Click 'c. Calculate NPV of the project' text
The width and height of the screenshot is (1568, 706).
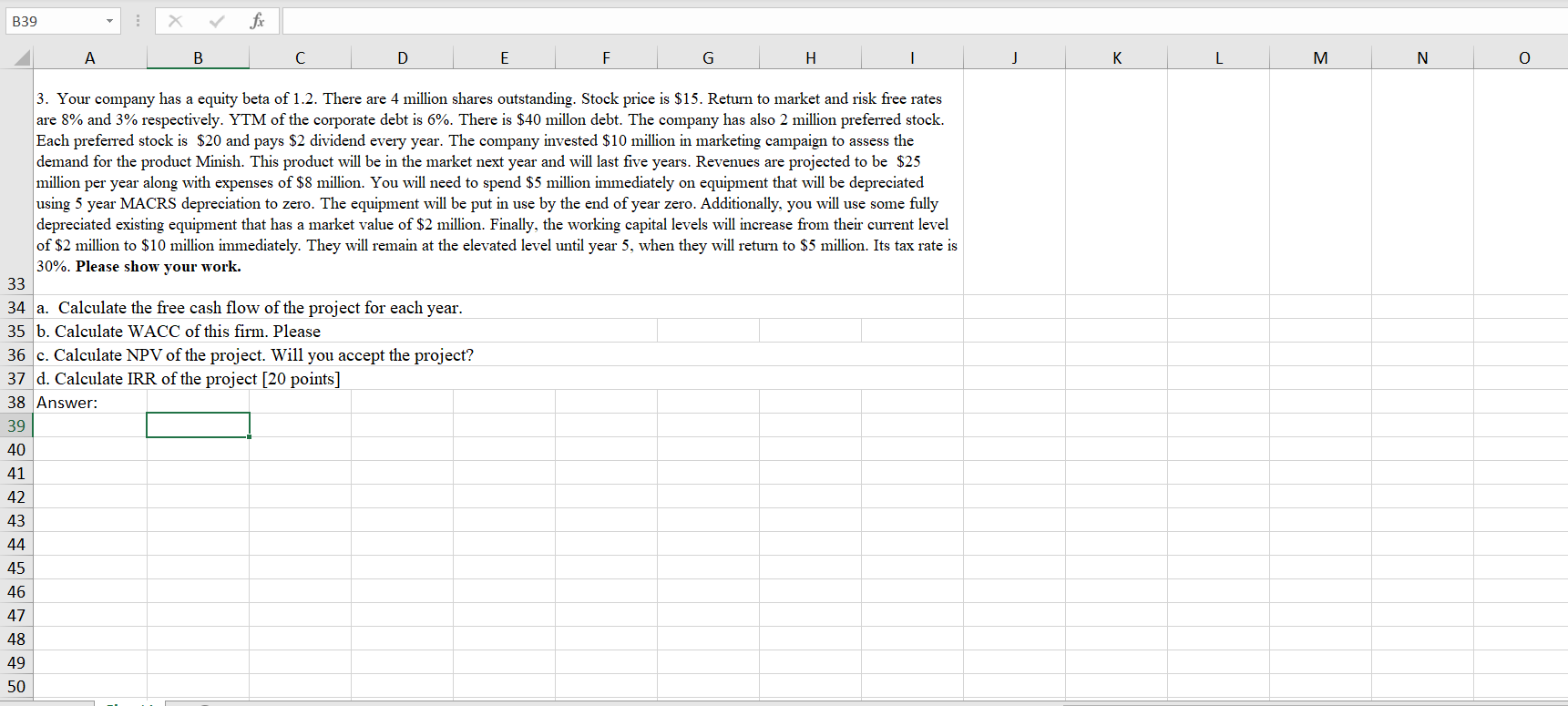(255, 355)
